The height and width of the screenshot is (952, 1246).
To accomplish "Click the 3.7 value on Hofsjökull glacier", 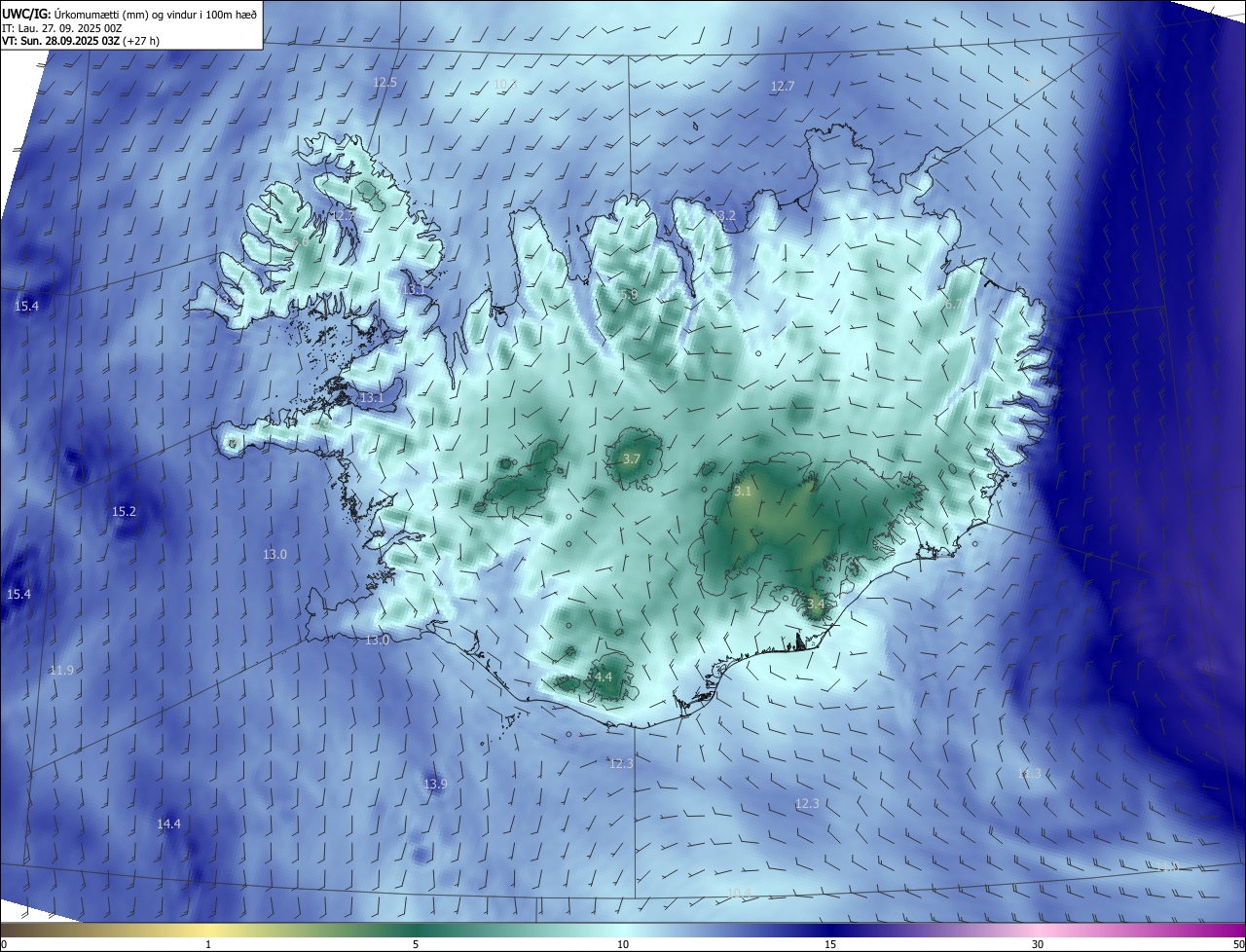I will [631, 459].
